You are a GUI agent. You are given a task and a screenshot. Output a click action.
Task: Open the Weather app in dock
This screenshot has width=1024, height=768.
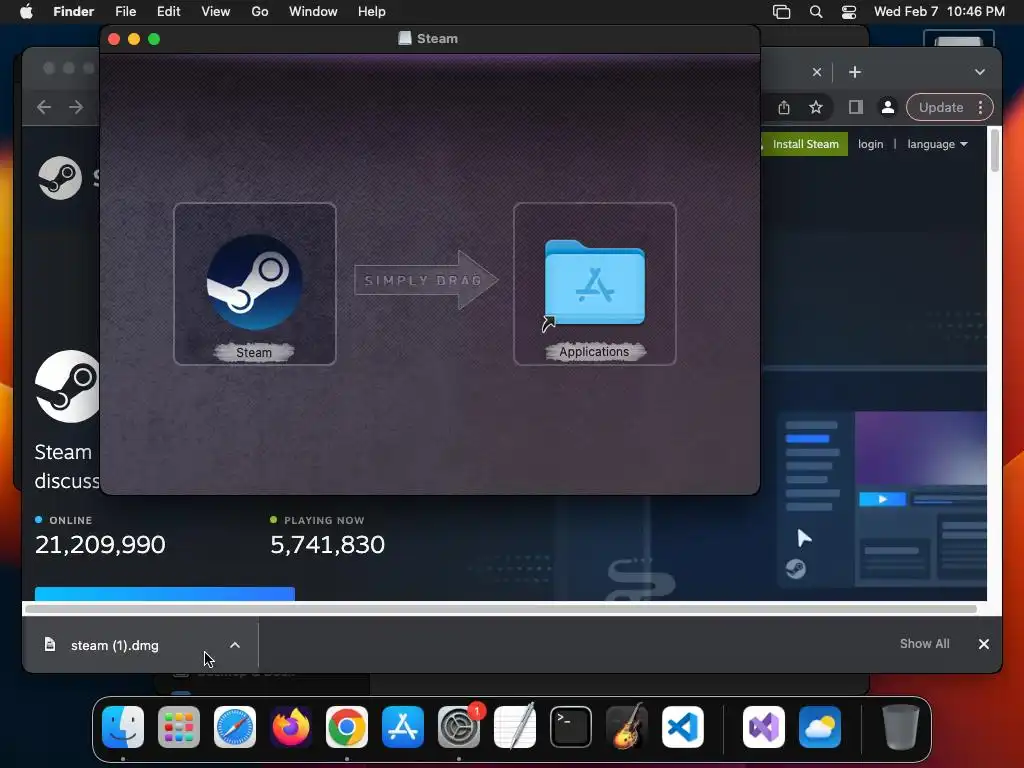820,727
